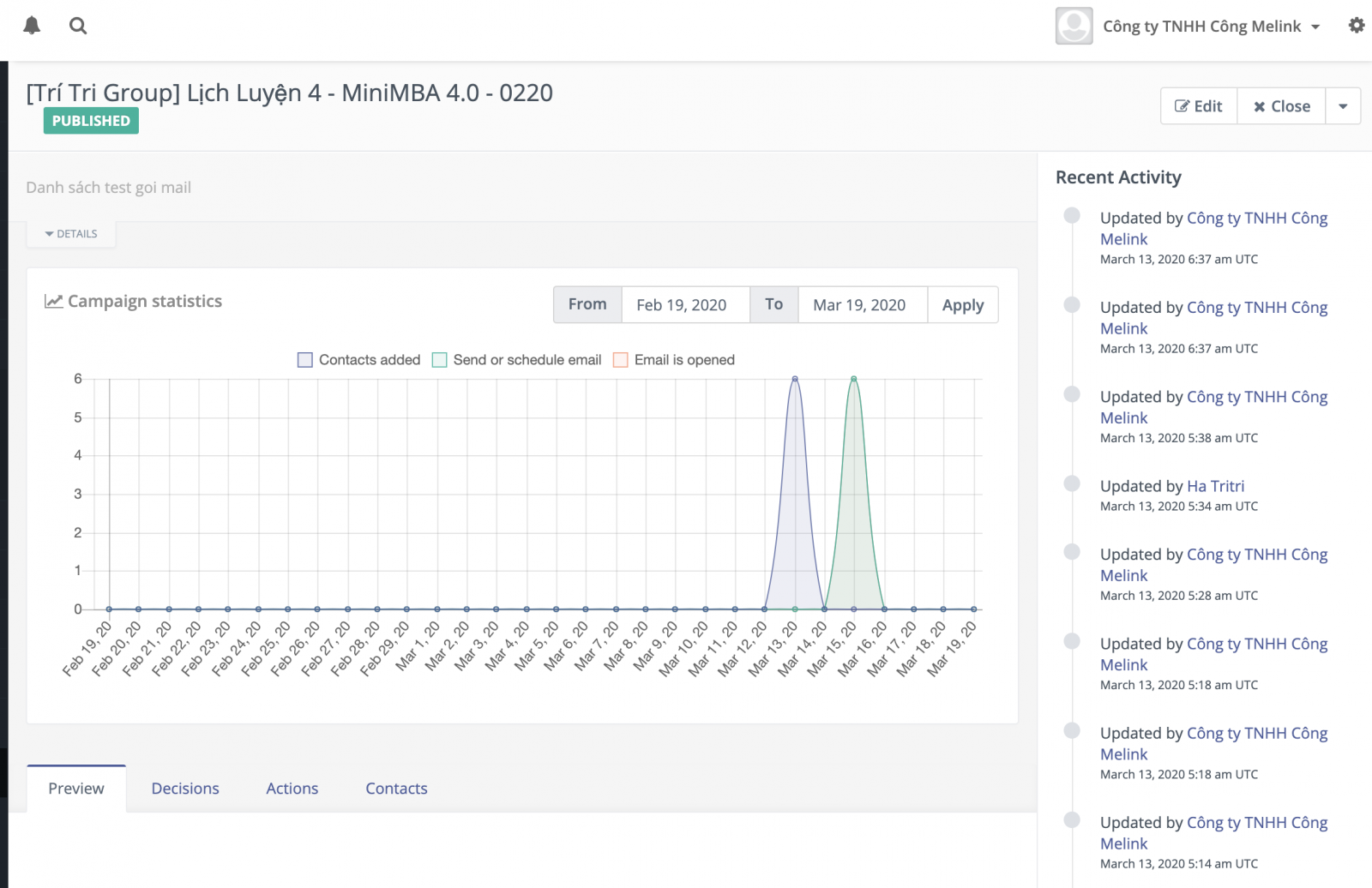Click the From date field showing Feb 19, 2020
Viewport: 1372px width, 888px height.
pos(684,304)
